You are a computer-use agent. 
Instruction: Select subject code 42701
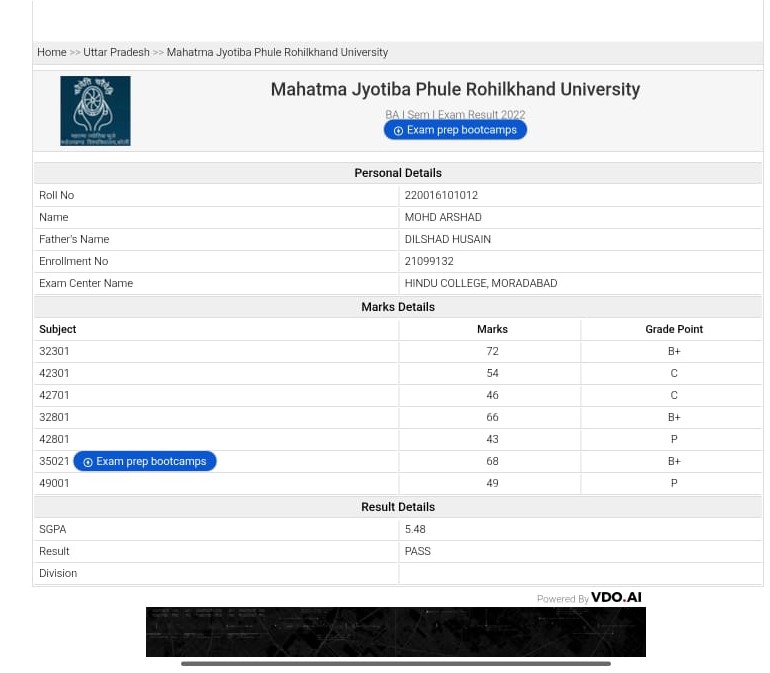(x=54, y=395)
